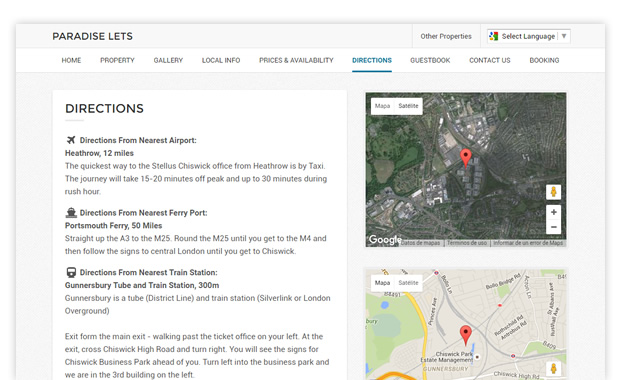Switch top map to Satélite view
620x380 pixels.
[408, 106]
